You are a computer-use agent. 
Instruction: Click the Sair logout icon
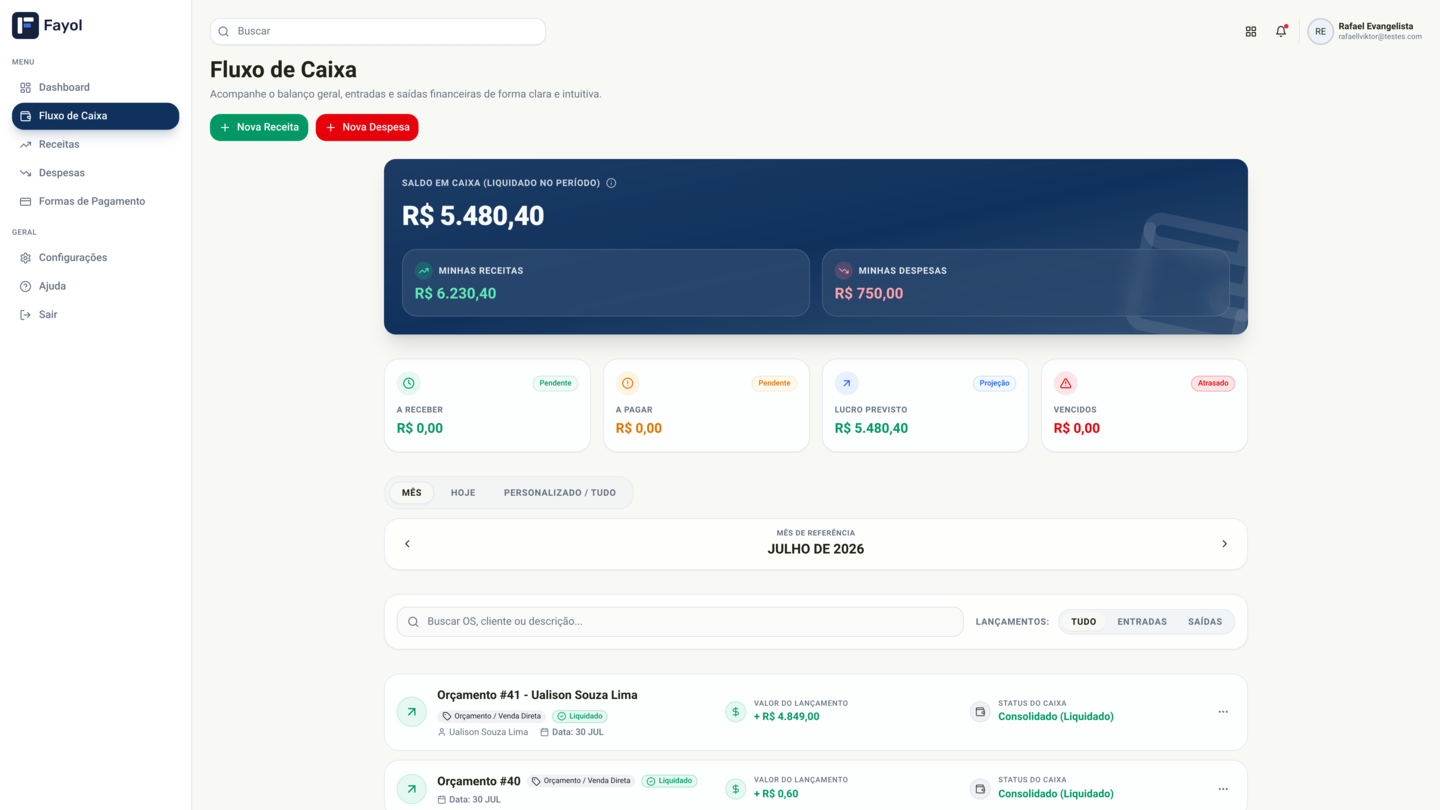(x=25, y=315)
